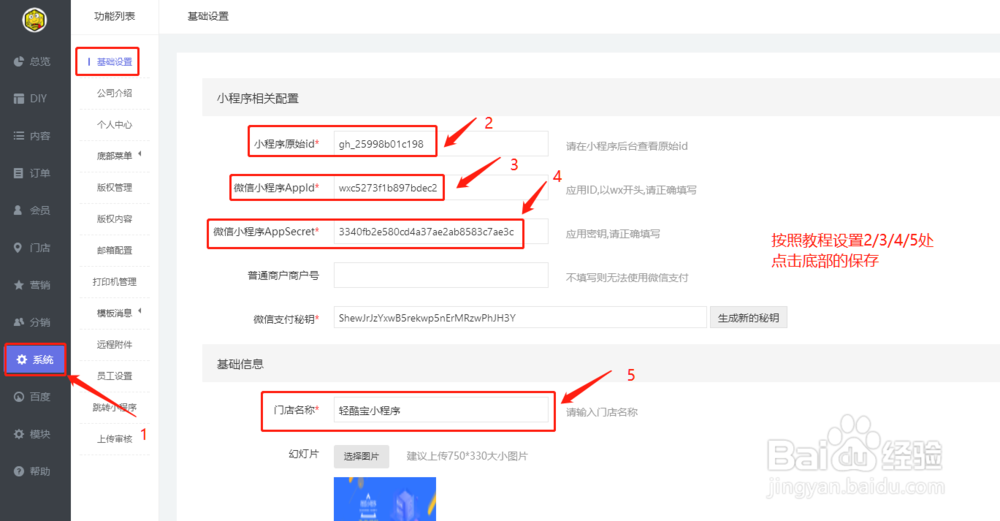Open 门店 location pin icon

pyautogui.click(x=18, y=247)
